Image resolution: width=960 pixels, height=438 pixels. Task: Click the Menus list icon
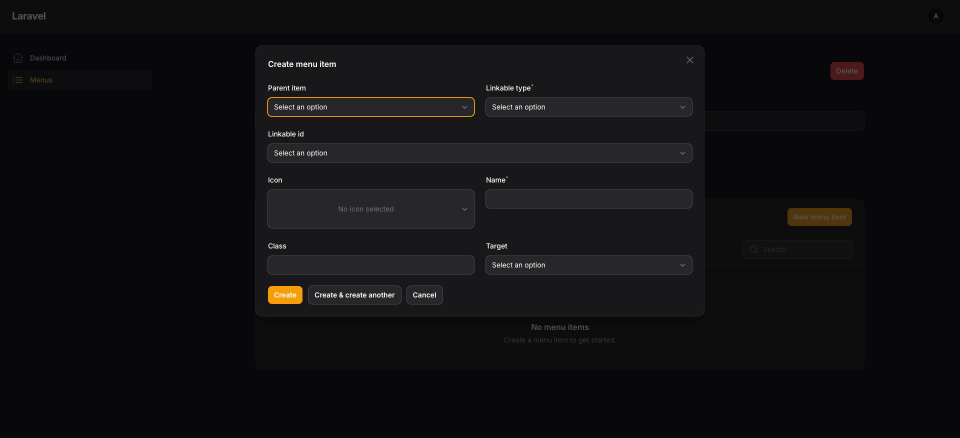click(x=18, y=80)
